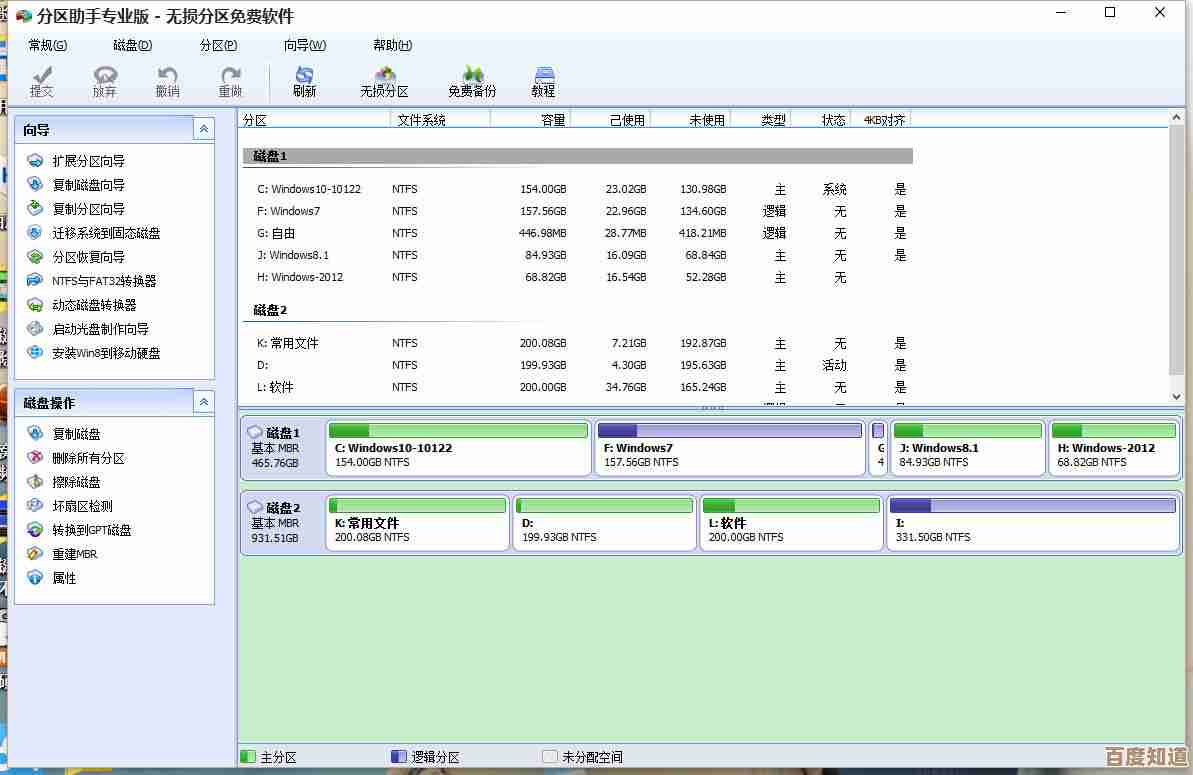Launch 迁移系统到固态磁盘 wizard
1193x775 pixels.
tap(105, 233)
